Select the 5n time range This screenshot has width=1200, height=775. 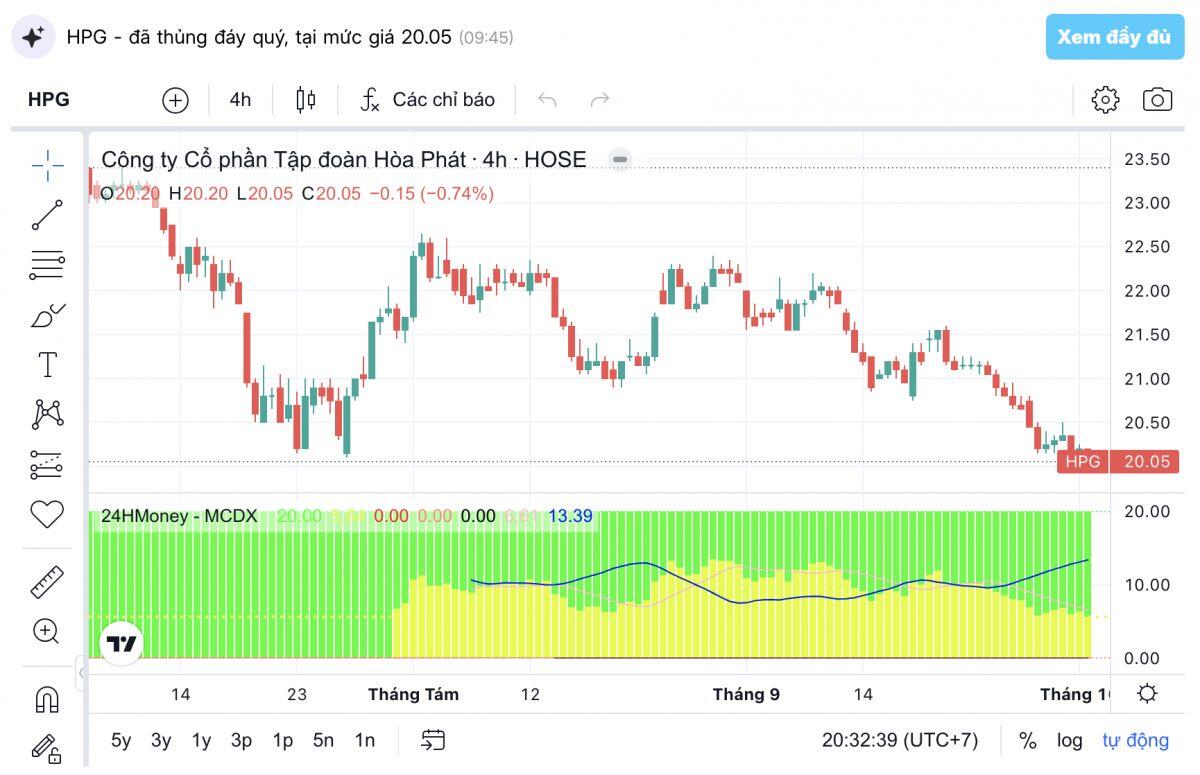pyautogui.click(x=323, y=740)
